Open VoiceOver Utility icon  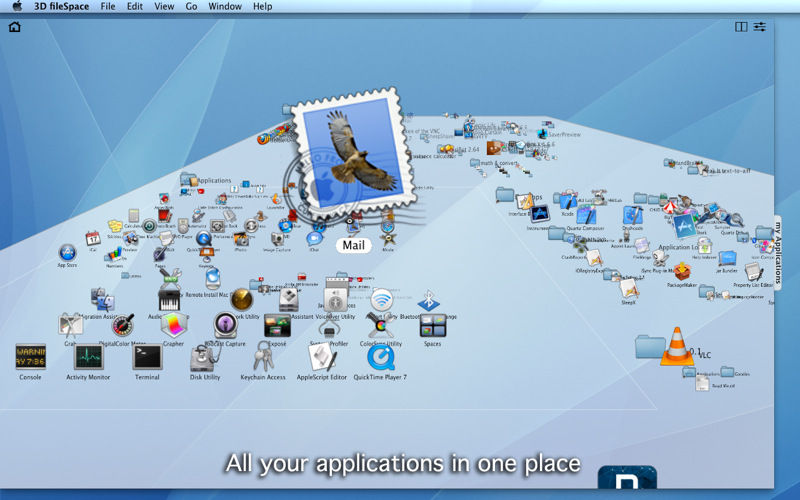[x=335, y=300]
